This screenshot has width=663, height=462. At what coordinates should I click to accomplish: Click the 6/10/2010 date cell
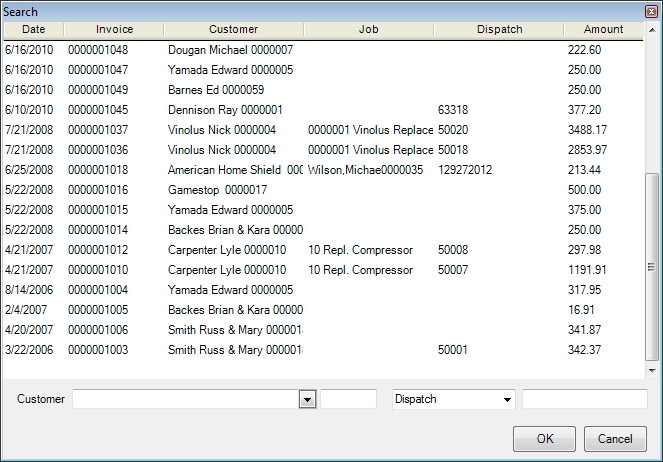point(29,110)
